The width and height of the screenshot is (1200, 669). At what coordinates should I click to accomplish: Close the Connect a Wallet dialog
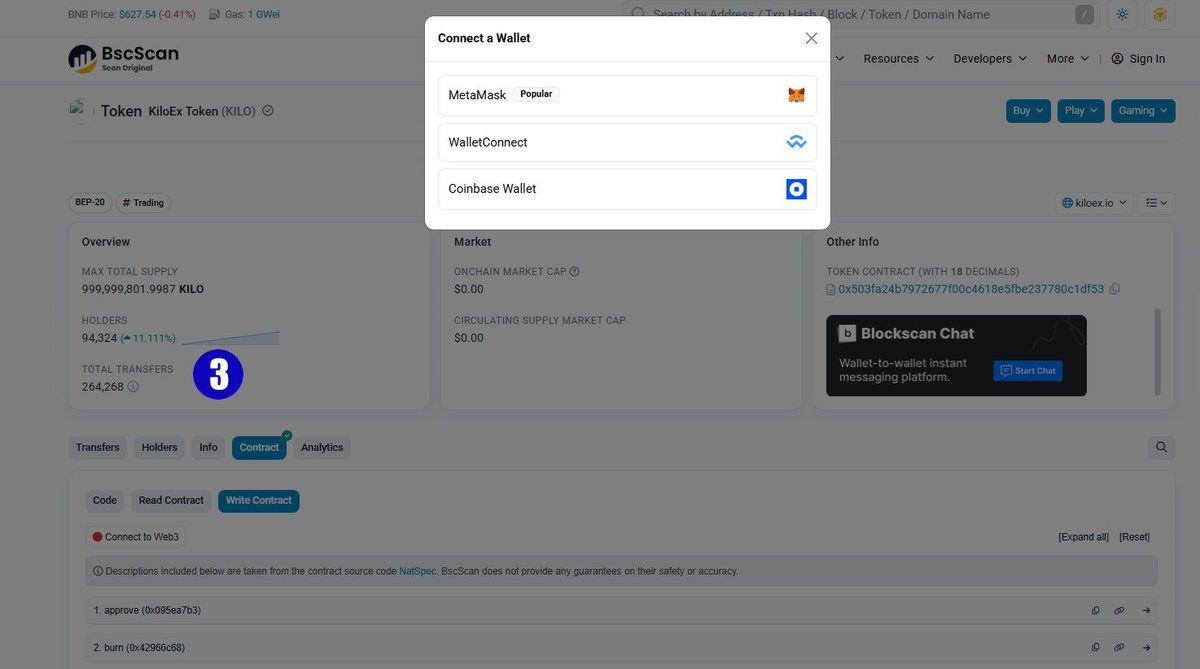point(811,38)
